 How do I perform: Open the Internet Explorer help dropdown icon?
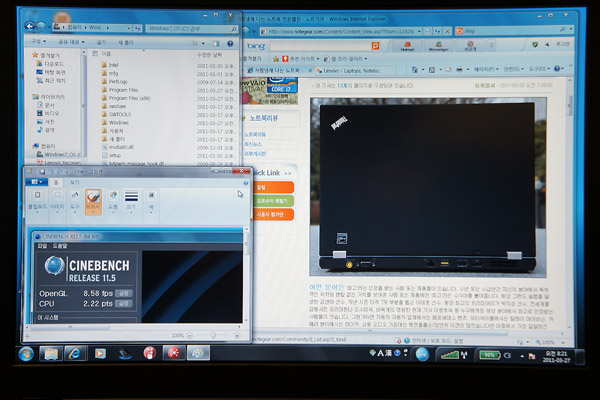pyautogui.click(x=557, y=69)
